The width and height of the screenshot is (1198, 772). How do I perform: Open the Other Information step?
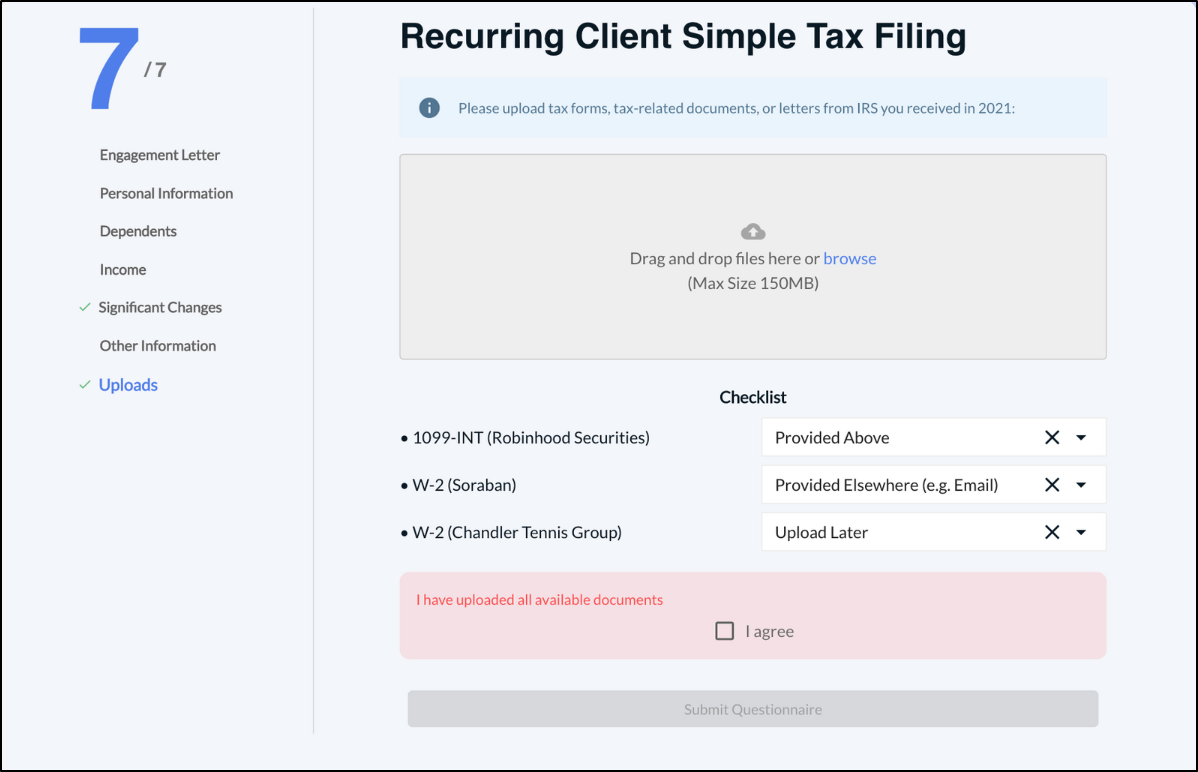[x=158, y=346]
